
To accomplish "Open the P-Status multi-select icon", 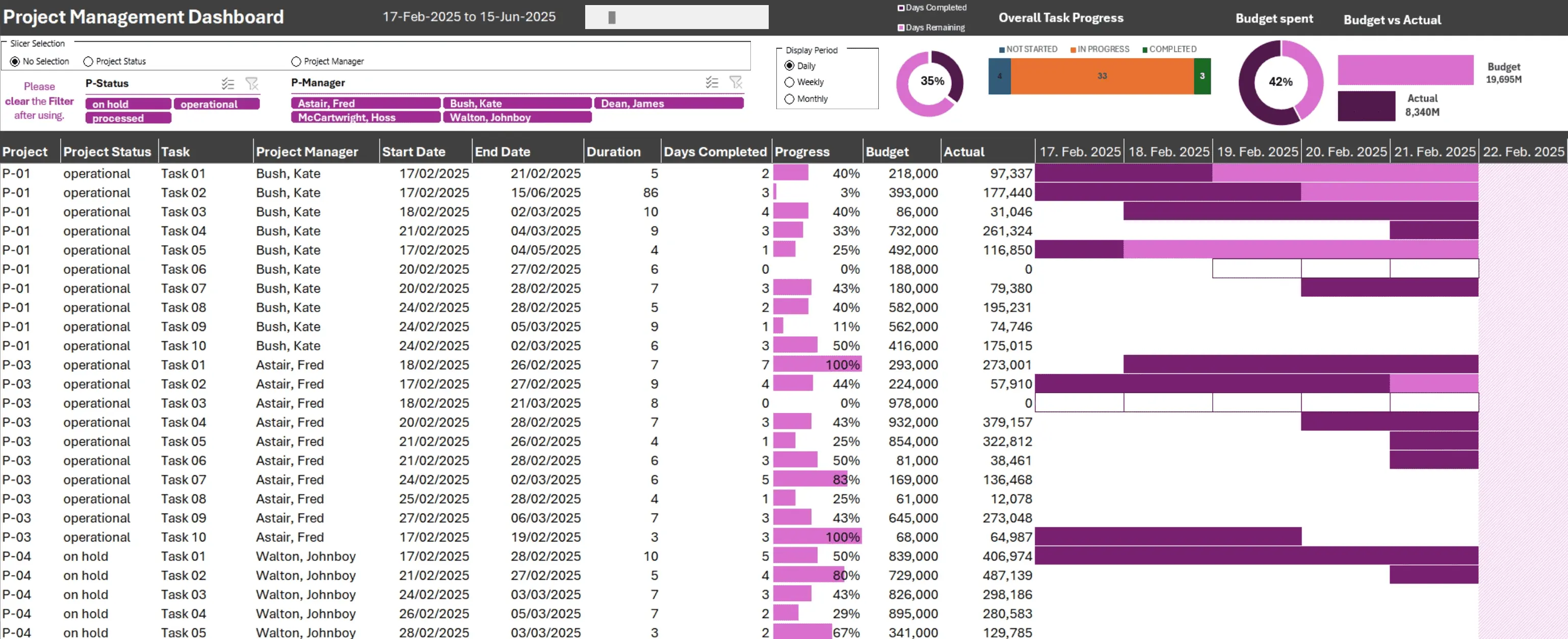I will [x=228, y=84].
